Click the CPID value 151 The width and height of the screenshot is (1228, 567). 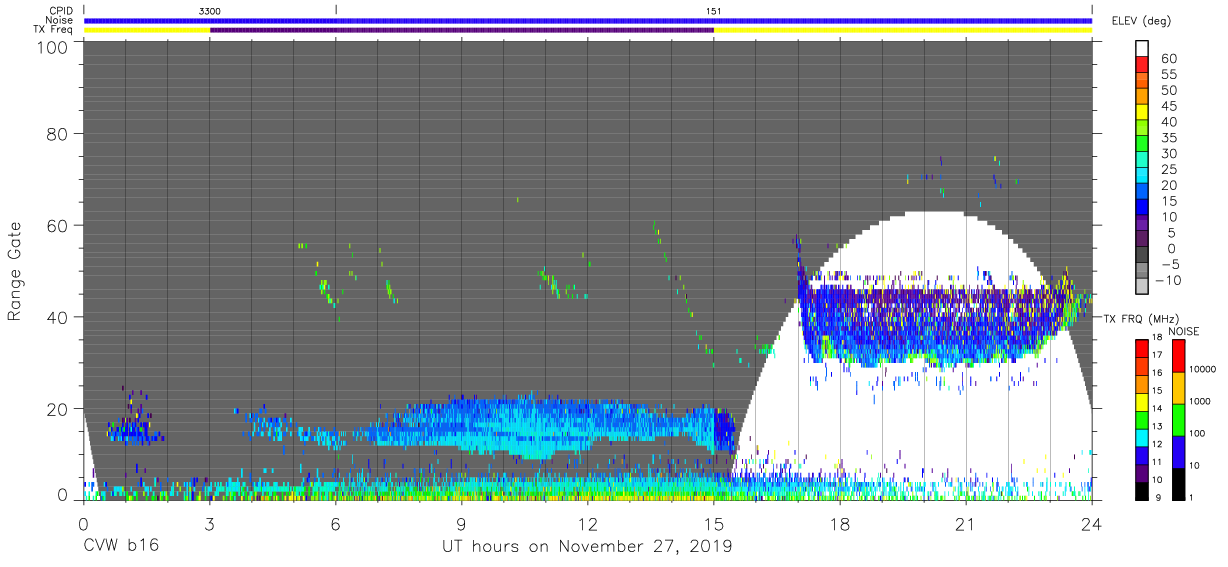coord(714,10)
